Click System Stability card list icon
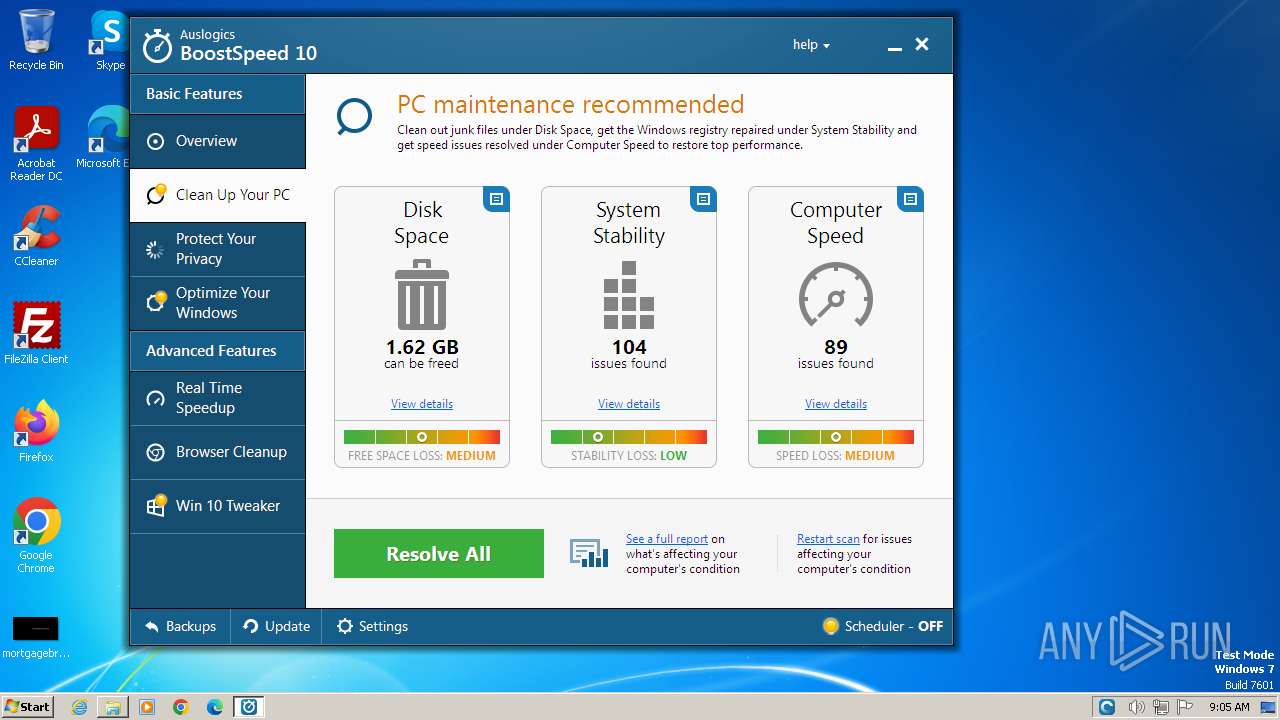The image size is (1280, 720). tap(703, 199)
